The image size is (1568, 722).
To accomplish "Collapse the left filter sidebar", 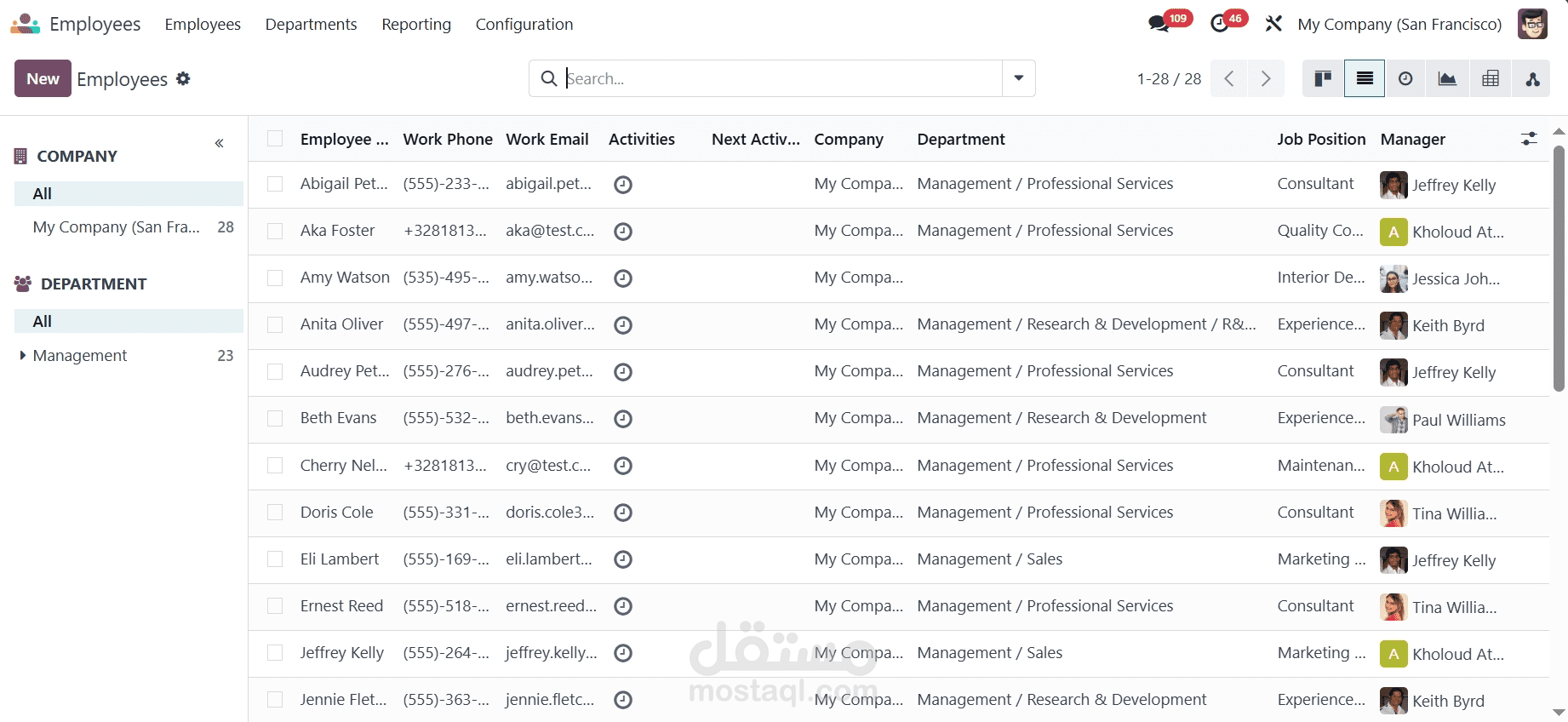I will 220,143.
